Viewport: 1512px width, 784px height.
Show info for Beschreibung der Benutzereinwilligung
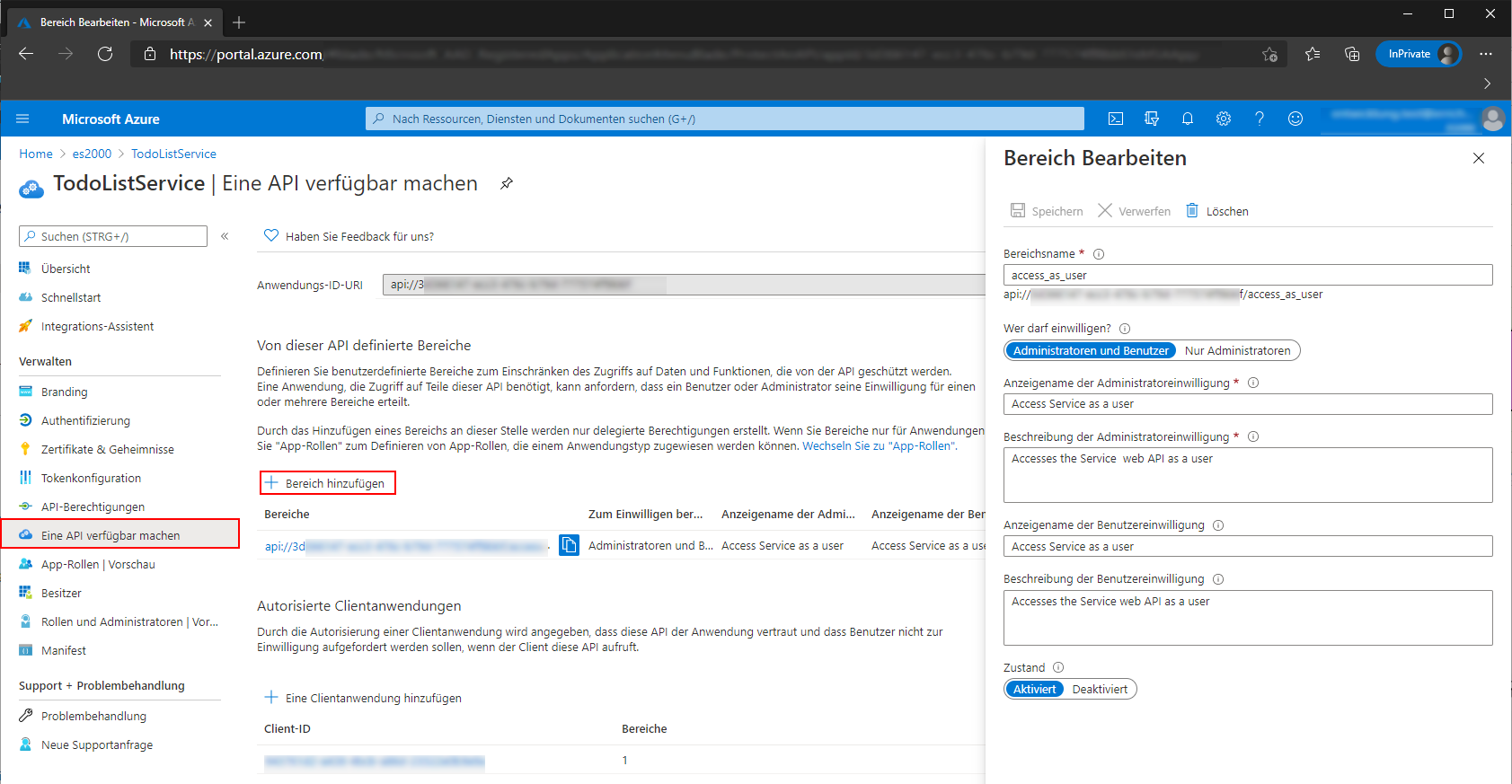coord(1218,579)
